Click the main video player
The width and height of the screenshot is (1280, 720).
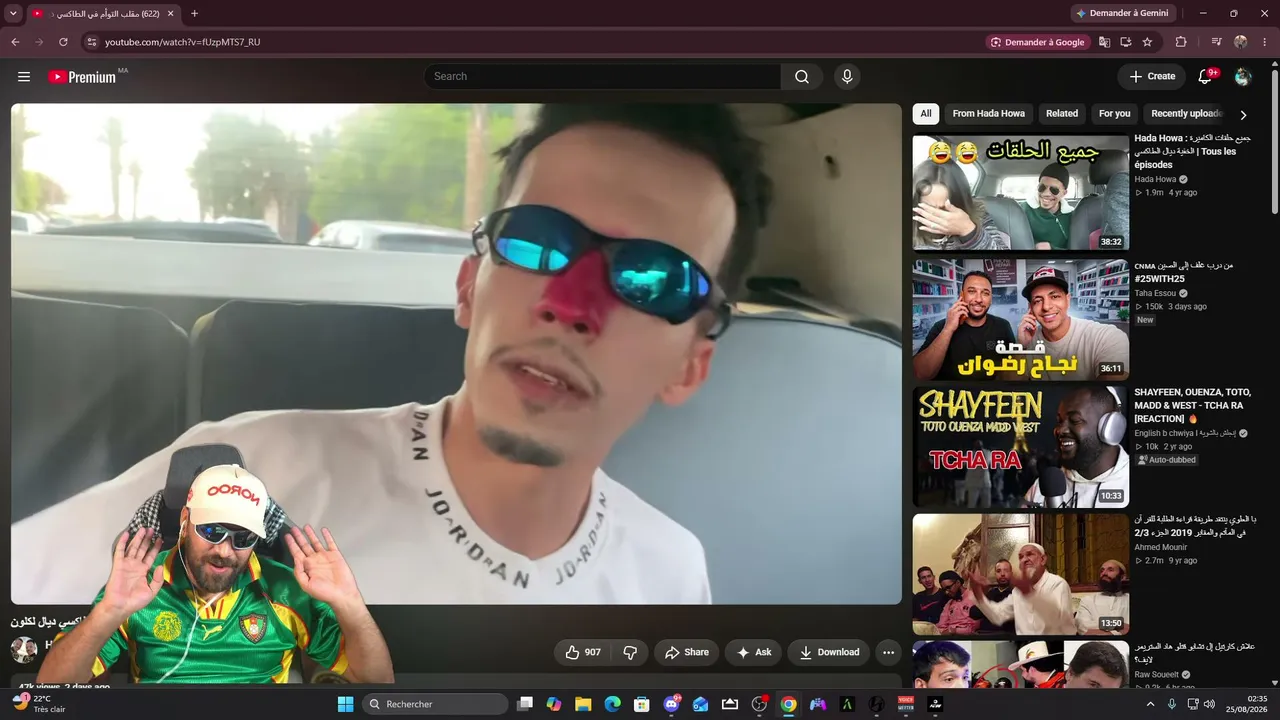(456, 354)
